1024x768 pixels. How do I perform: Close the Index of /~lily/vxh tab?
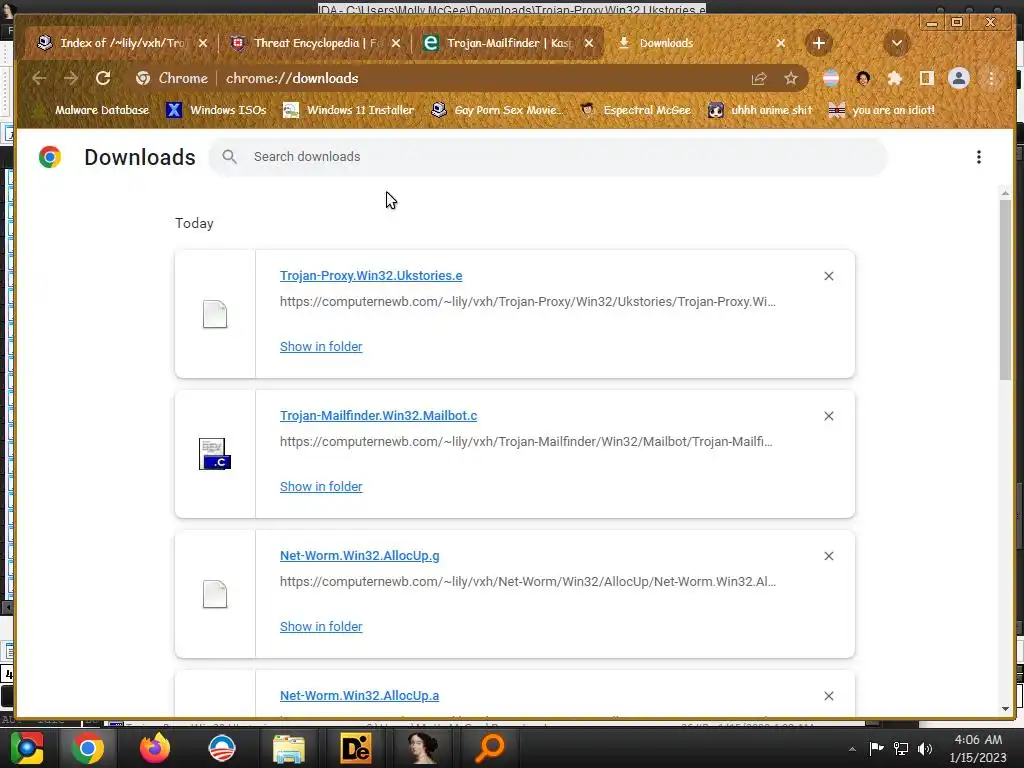pos(202,43)
